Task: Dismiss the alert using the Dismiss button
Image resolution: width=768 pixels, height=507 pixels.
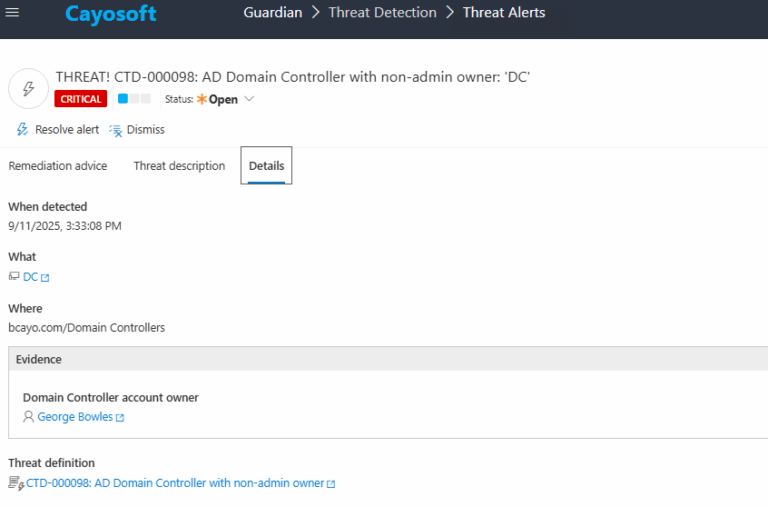Action: point(137,130)
